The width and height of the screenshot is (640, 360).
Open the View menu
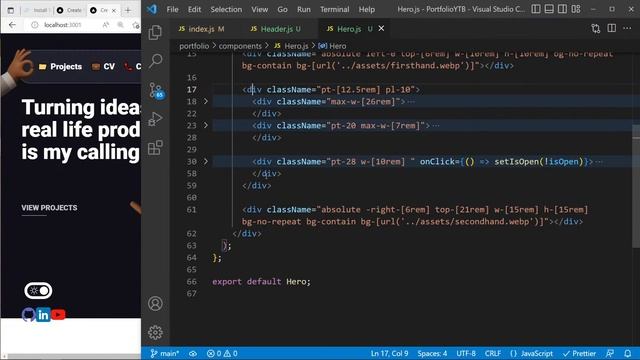[260, 9]
